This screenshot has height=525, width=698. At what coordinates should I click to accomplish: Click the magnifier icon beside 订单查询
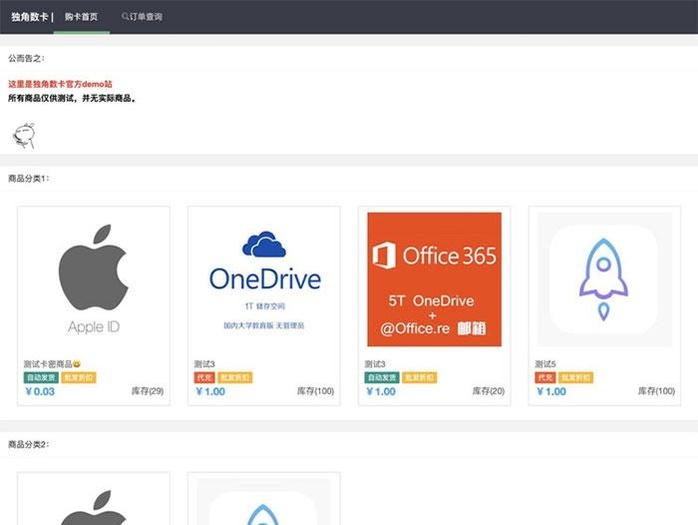pyautogui.click(x=124, y=17)
